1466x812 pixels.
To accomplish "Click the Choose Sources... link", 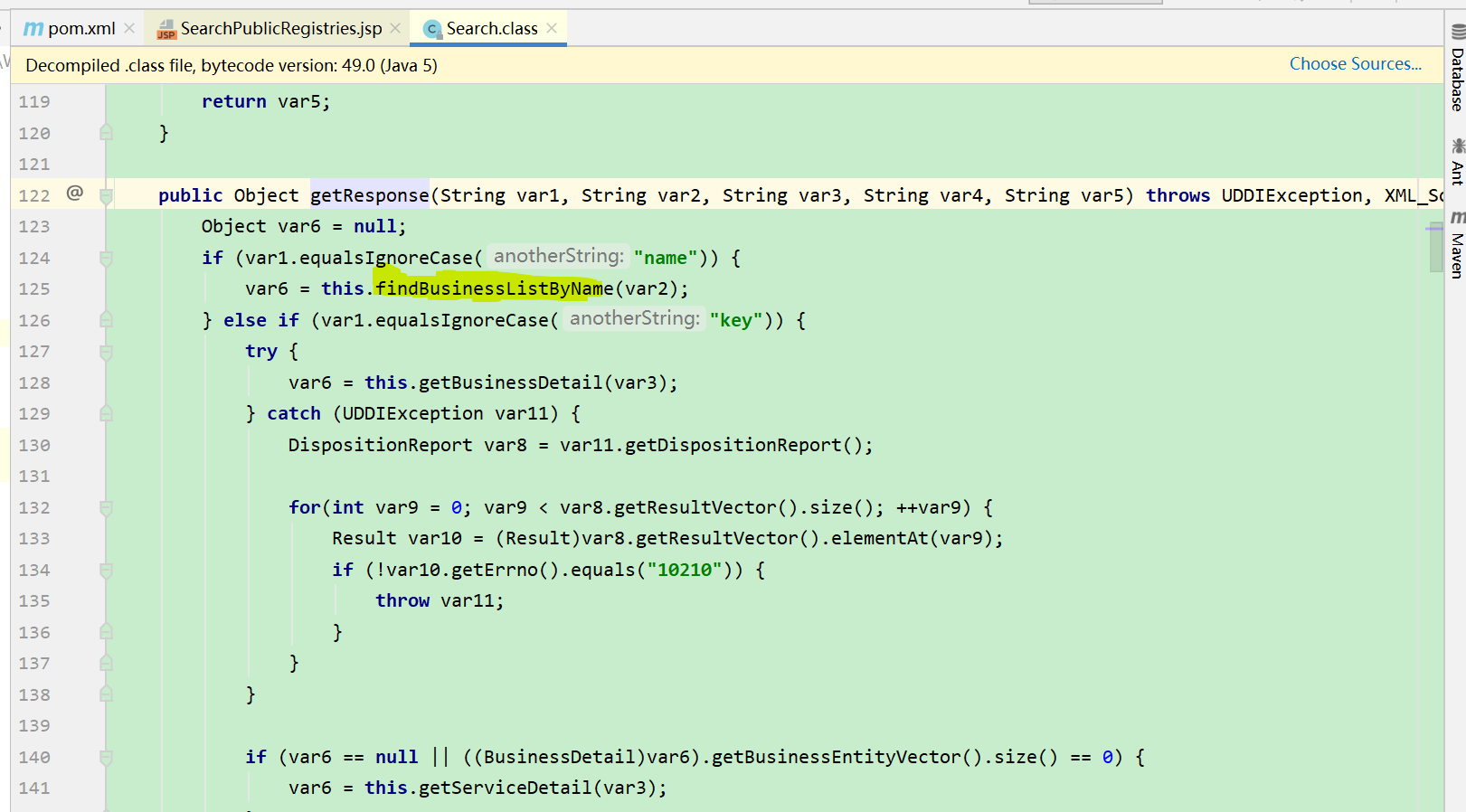I will pos(1355,64).
